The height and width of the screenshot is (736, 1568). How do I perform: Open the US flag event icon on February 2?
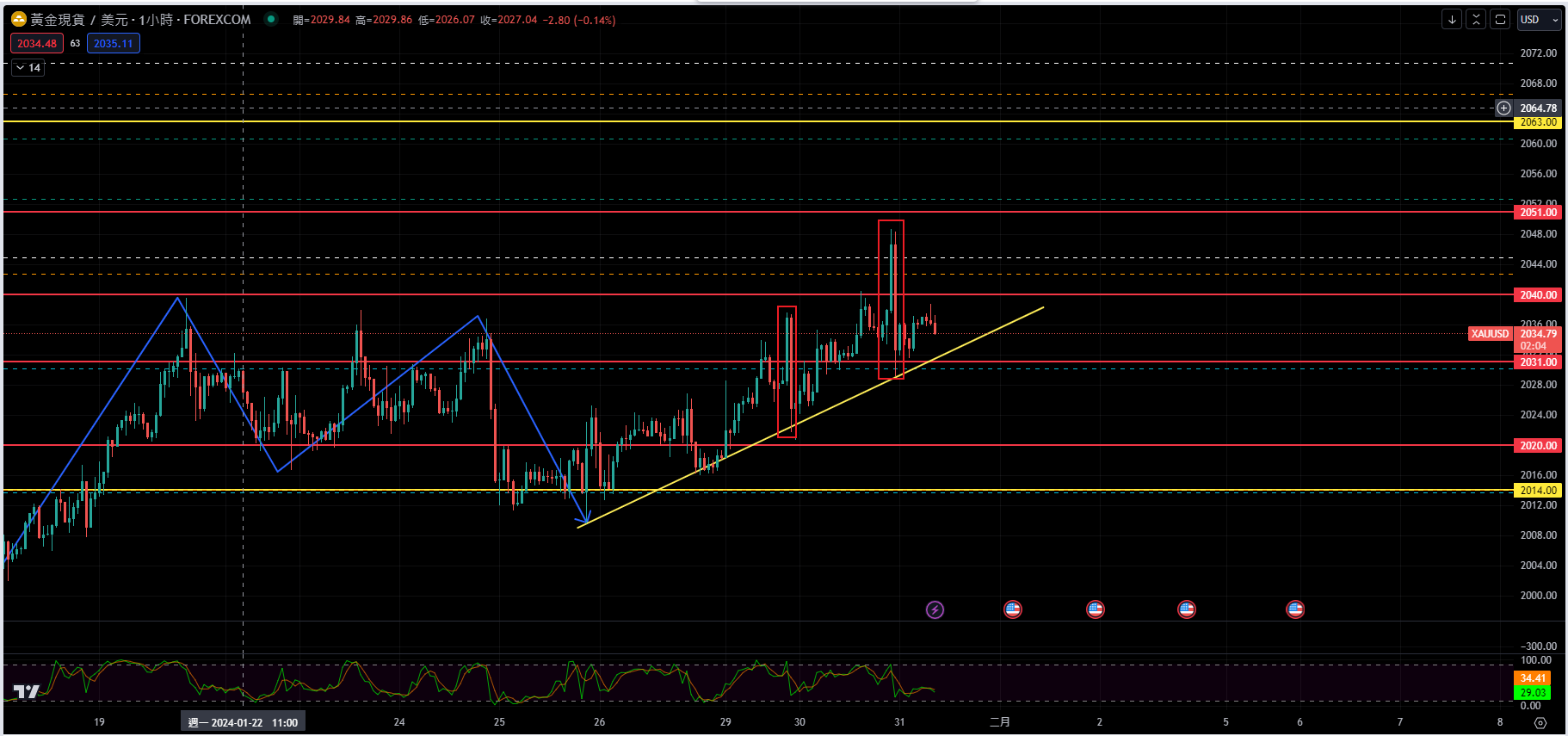1095,609
